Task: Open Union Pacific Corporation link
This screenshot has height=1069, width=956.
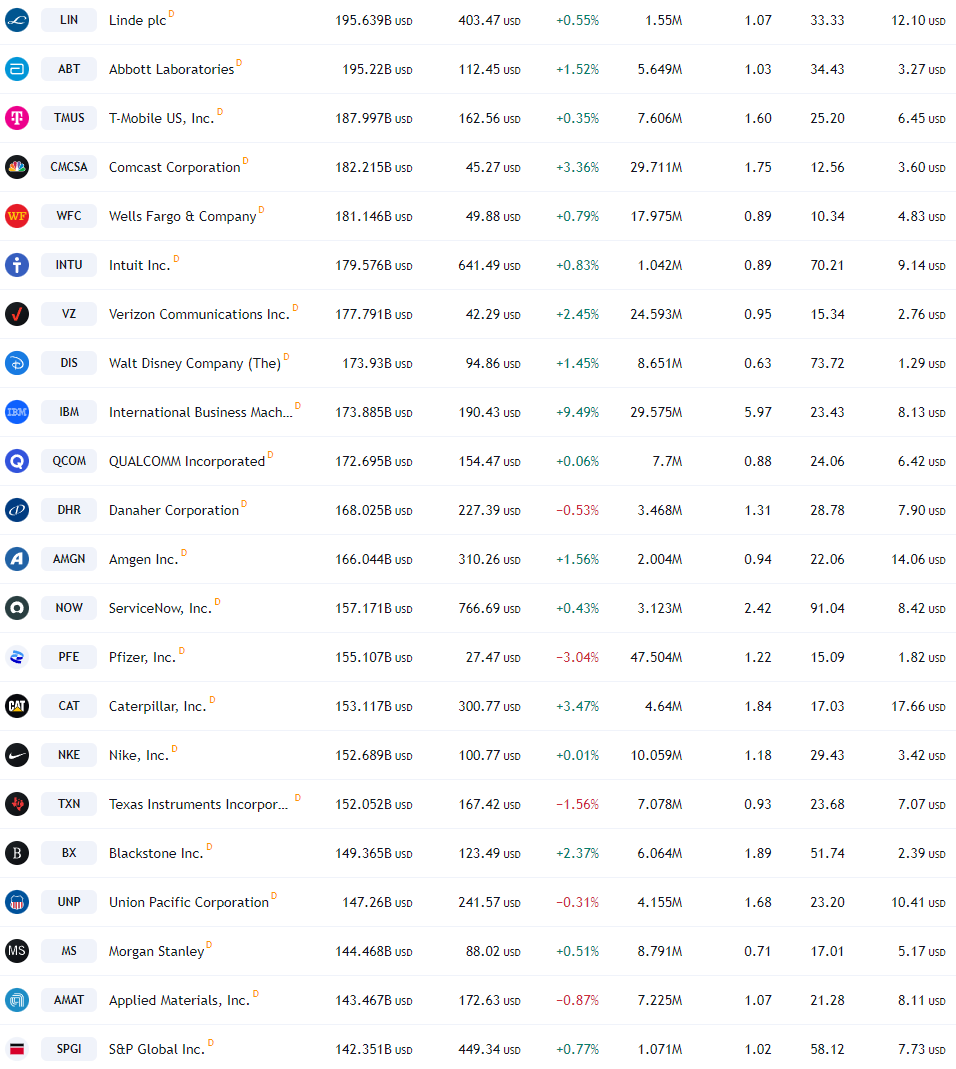Action: [189, 903]
